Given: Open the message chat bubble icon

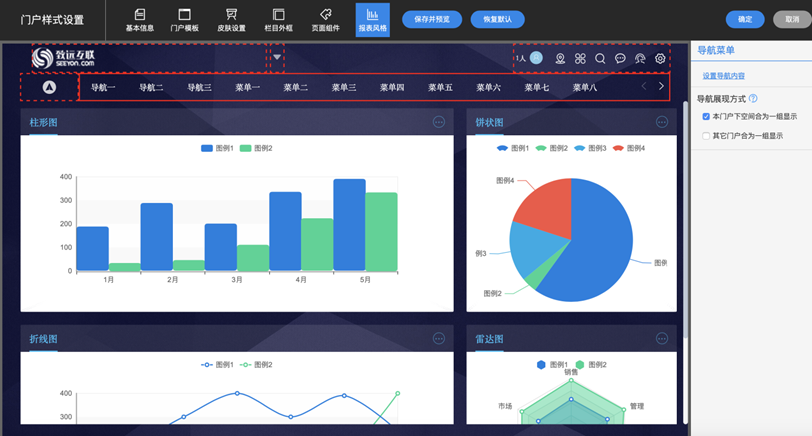Looking at the screenshot, I should (x=620, y=59).
